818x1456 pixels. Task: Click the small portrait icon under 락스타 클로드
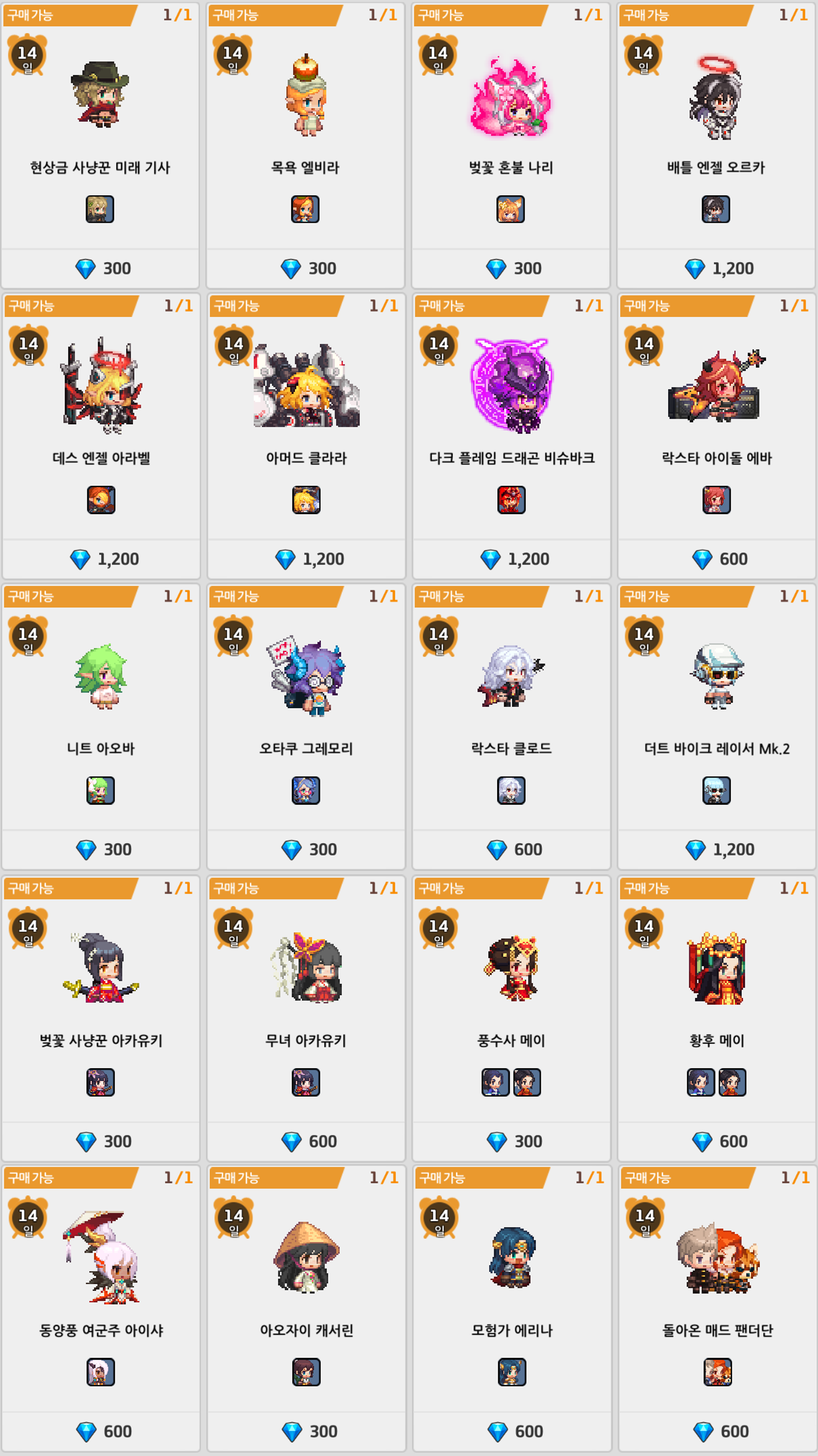[511, 790]
